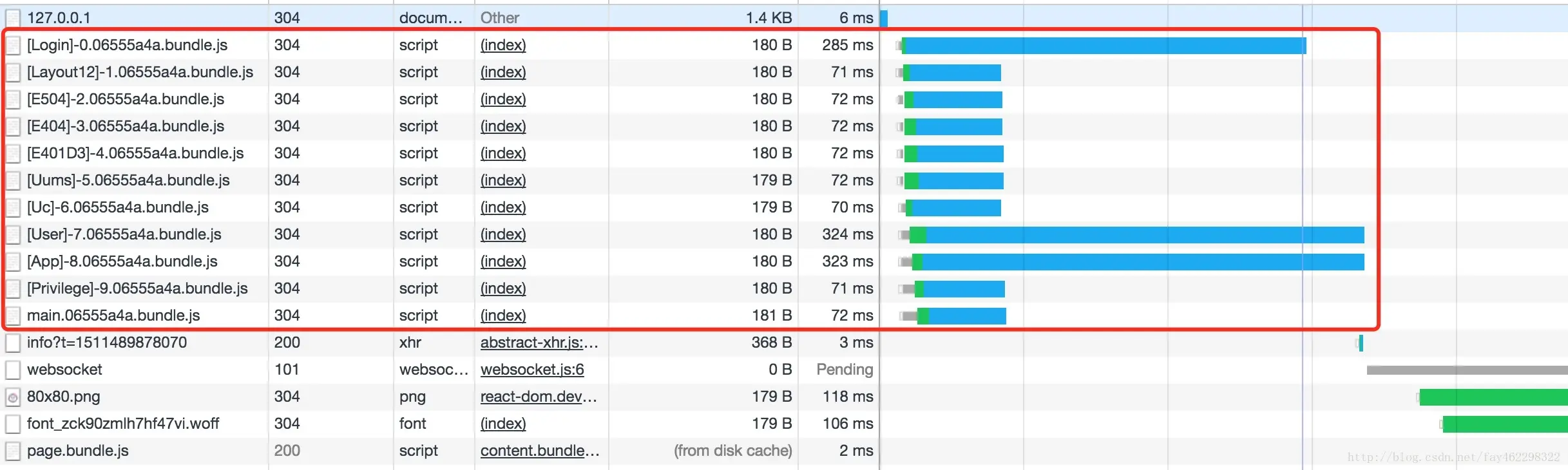Click the green waterfall bar for 80x80.png
1568x470 pixels.
coord(1493,397)
